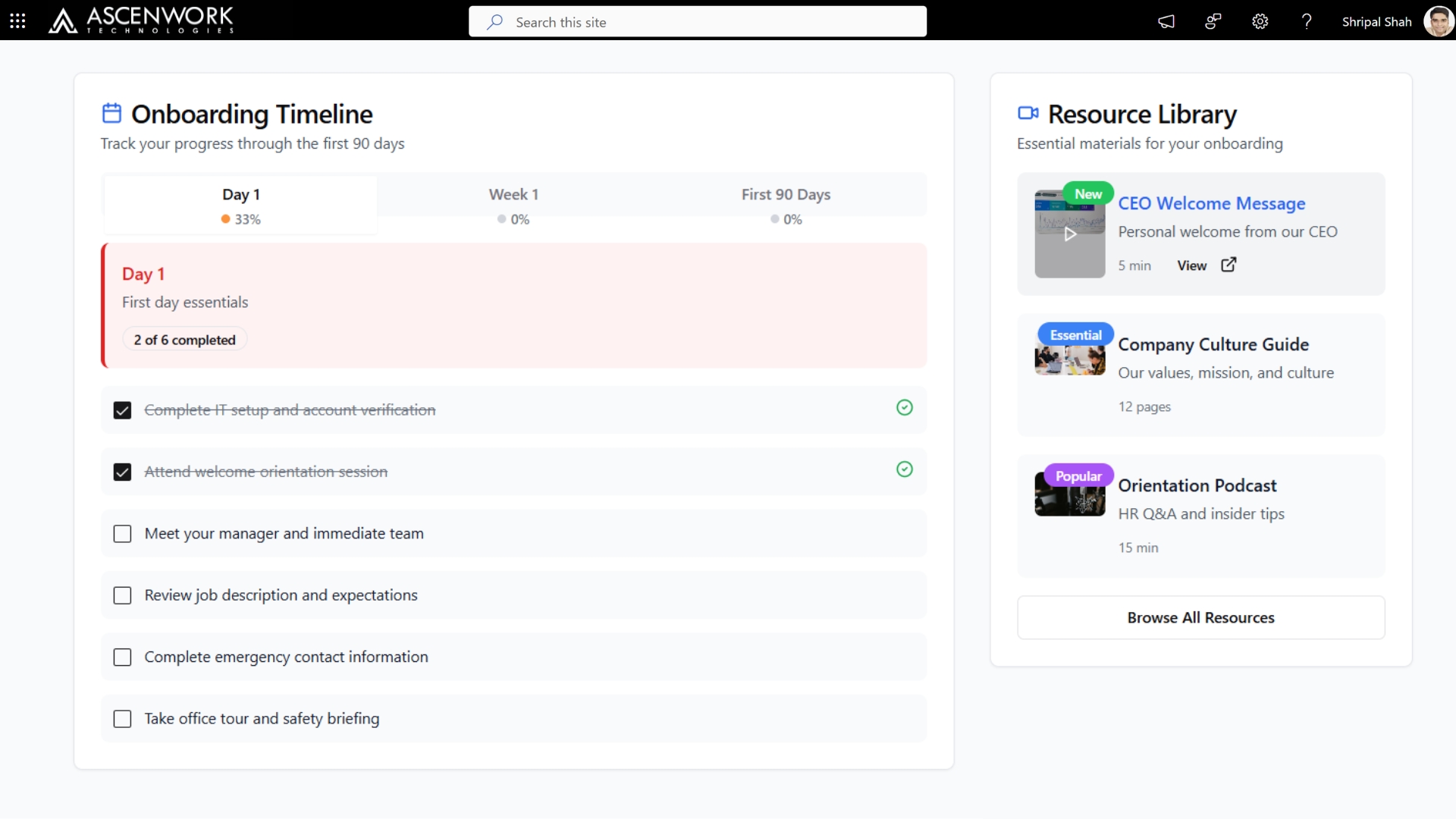Uncheck Complete IT setup and account verification
The height and width of the screenshot is (819, 1456).
[122, 410]
